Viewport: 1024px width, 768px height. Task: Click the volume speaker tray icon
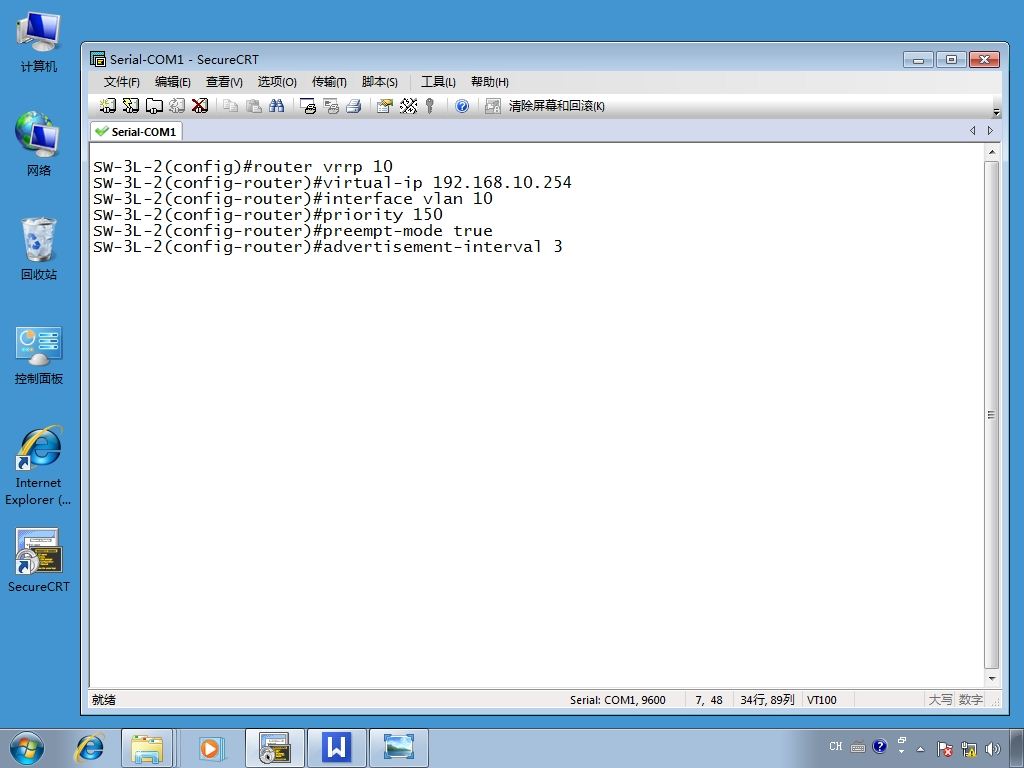coord(993,749)
